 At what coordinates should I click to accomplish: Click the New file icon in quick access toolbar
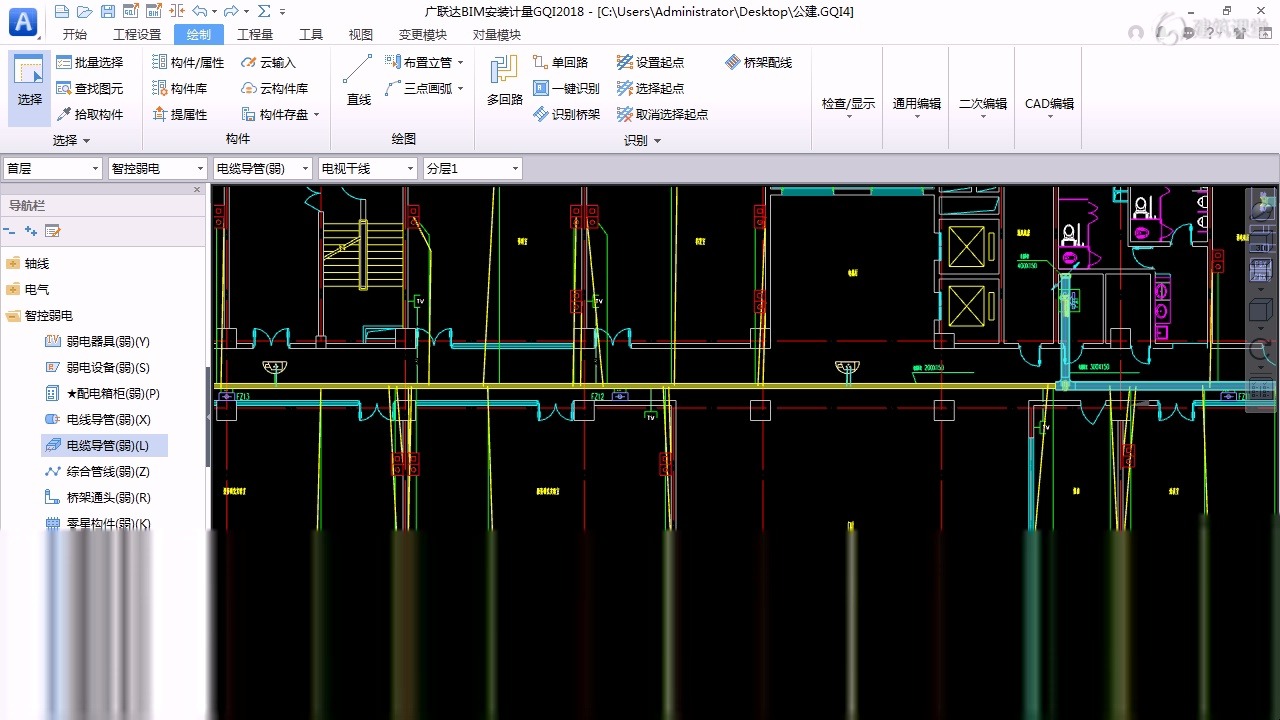point(62,11)
